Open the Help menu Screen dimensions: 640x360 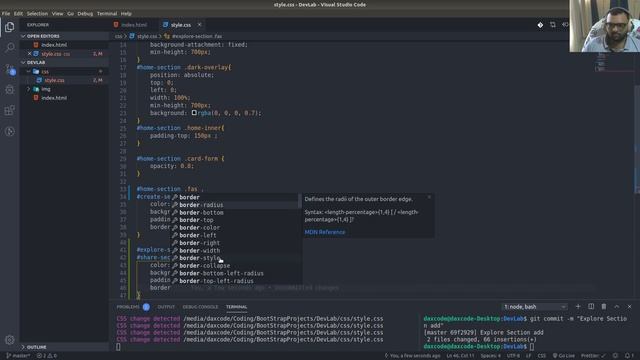coord(126,13)
